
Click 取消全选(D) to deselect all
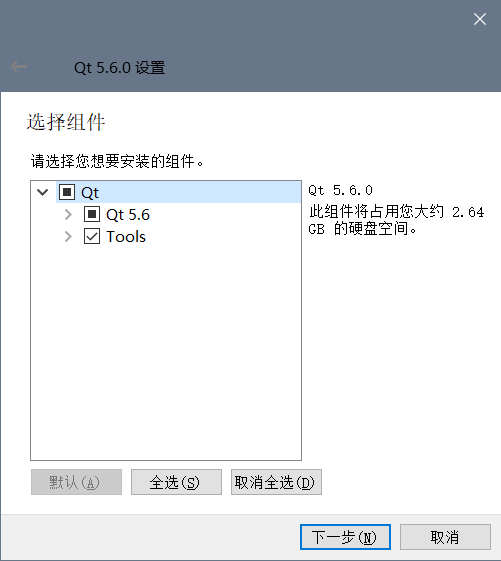(x=276, y=482)
